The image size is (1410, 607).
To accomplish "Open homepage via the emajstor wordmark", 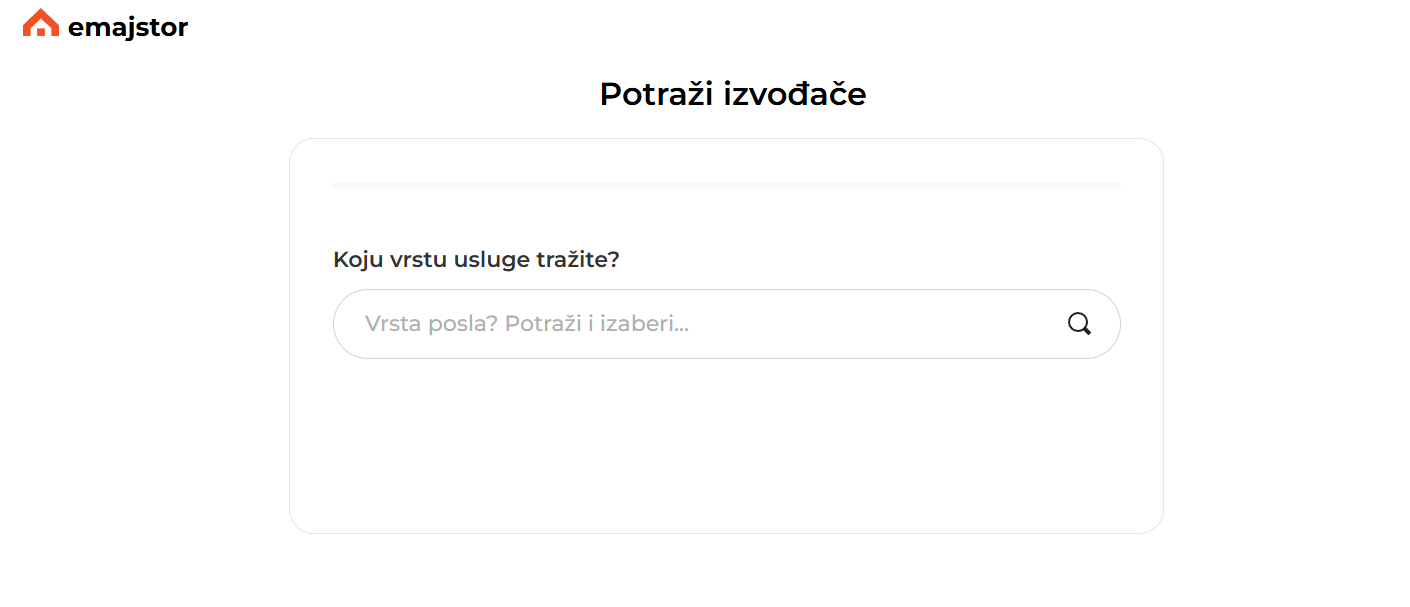I will [x=127, y=27].
